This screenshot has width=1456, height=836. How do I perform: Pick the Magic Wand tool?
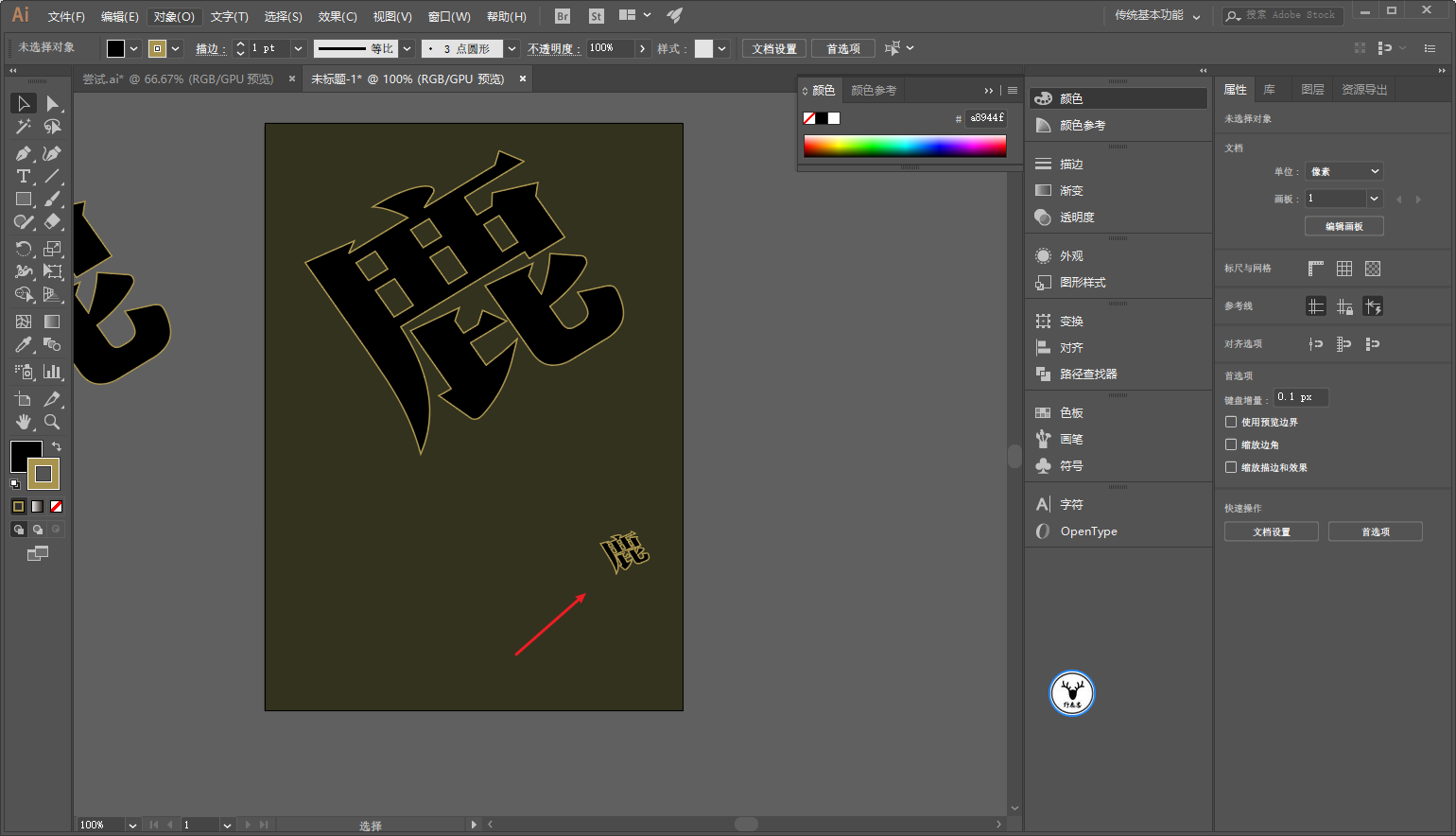click(24, 127)
